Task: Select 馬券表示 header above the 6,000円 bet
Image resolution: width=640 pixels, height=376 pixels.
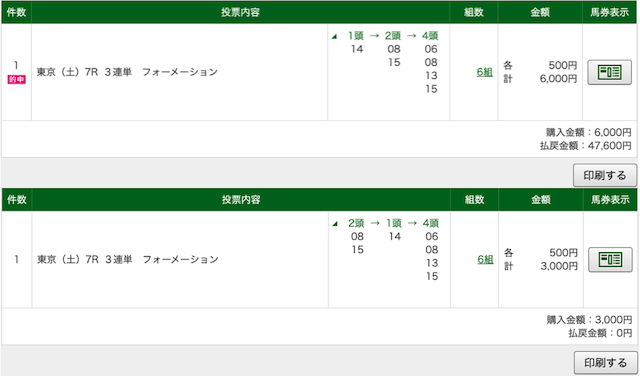Action: click(x=609, y=12)
